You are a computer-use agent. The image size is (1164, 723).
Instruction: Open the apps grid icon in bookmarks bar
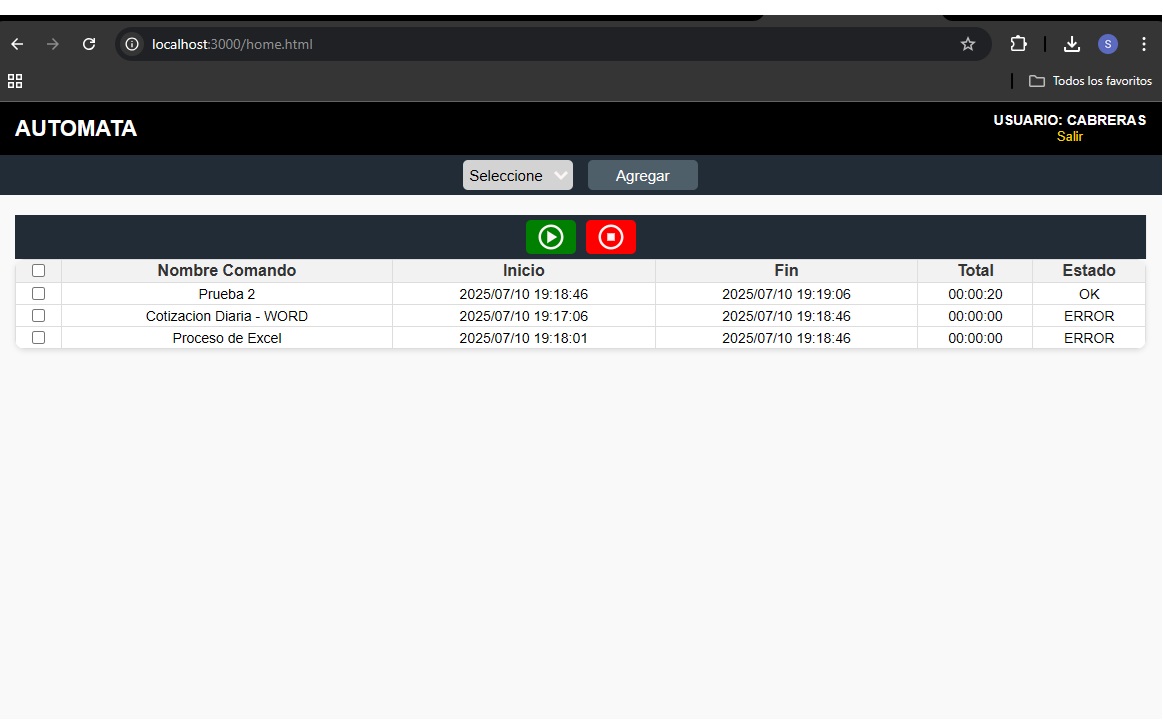coord(15,81)
